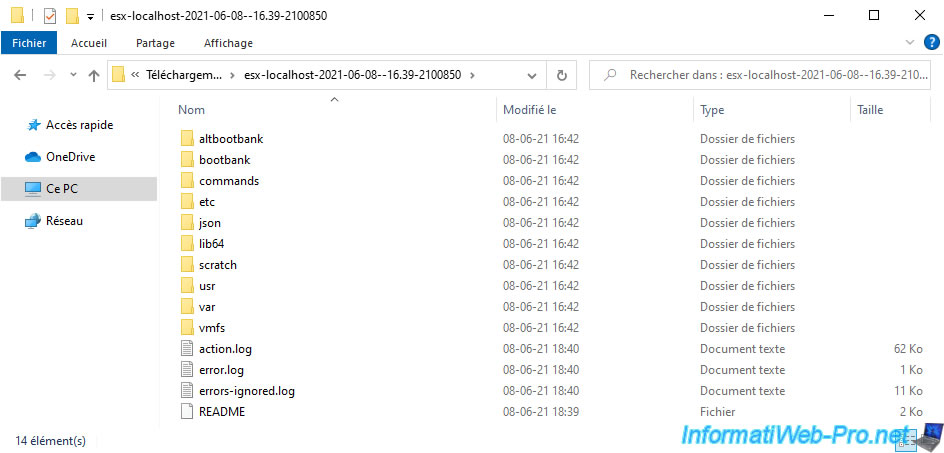The height and width of the screenshot is (453, 944).
Task: Click the README file icon
Action: pyautogui.click(x=187, y=412)
